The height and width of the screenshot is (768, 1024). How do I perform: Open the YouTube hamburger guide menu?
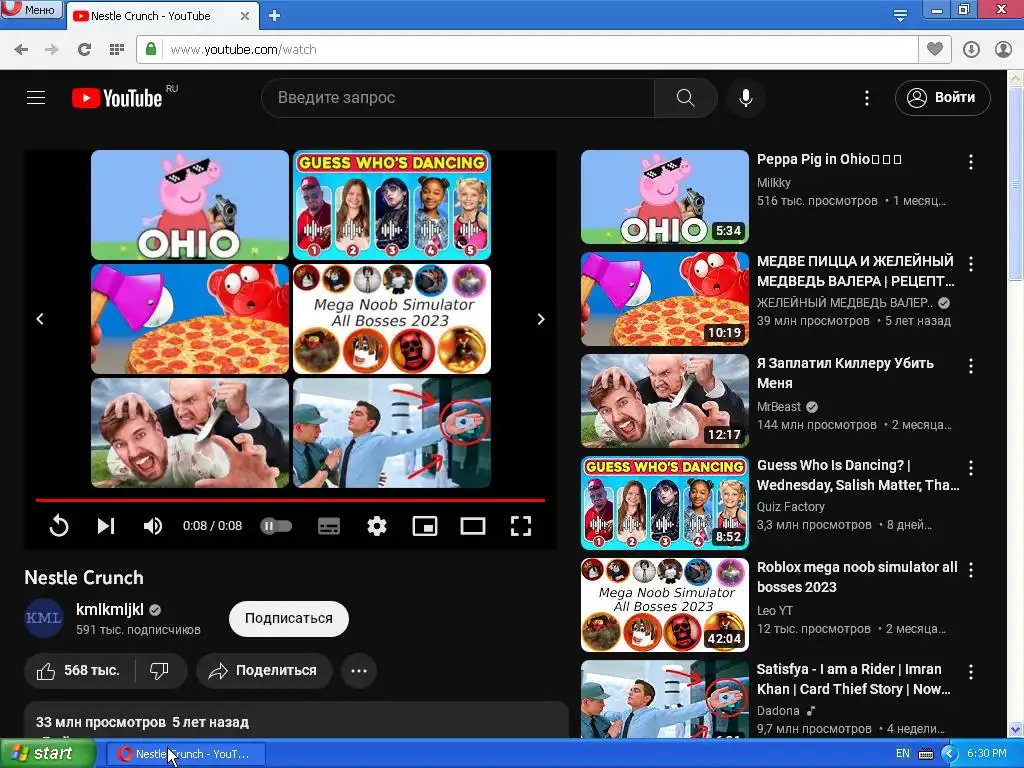point(36,98)
